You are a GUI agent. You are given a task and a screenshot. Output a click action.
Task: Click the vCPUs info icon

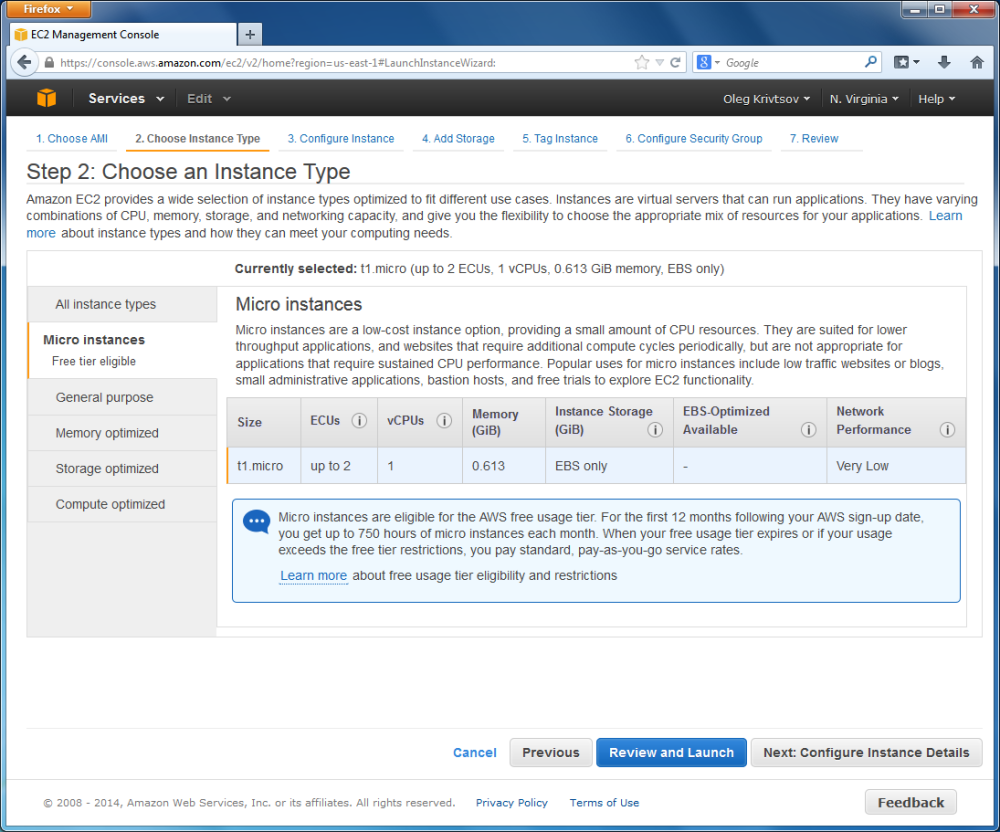444,421
